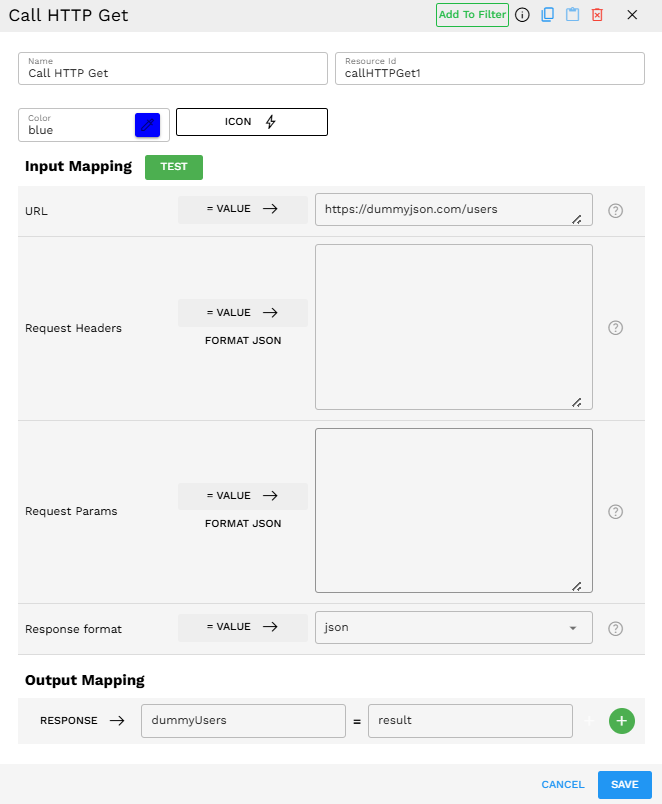This screenshot has height=804, width=662.
Task: Click the copy icon in the header
Action: [547, 15]
